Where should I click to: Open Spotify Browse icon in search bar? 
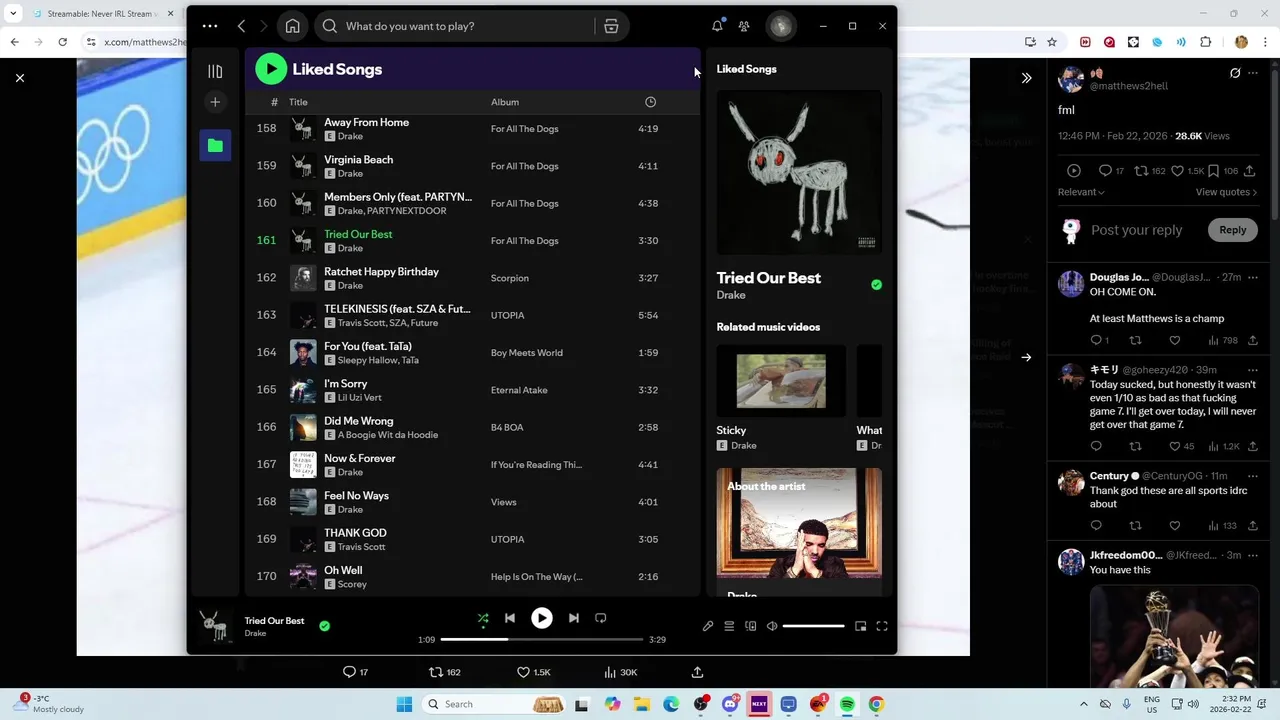(611, 26)
